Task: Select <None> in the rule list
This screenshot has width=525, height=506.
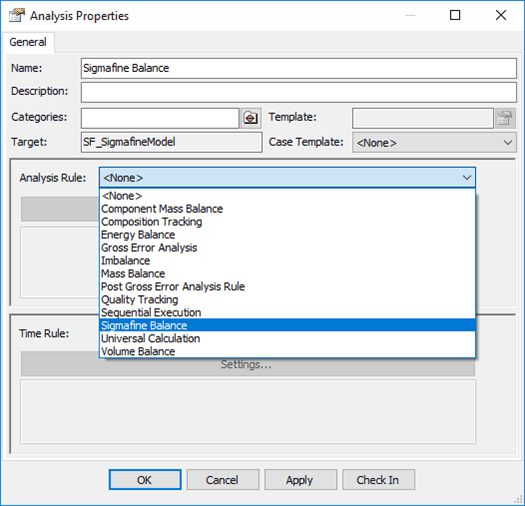Action: click(x=287, y=196)
